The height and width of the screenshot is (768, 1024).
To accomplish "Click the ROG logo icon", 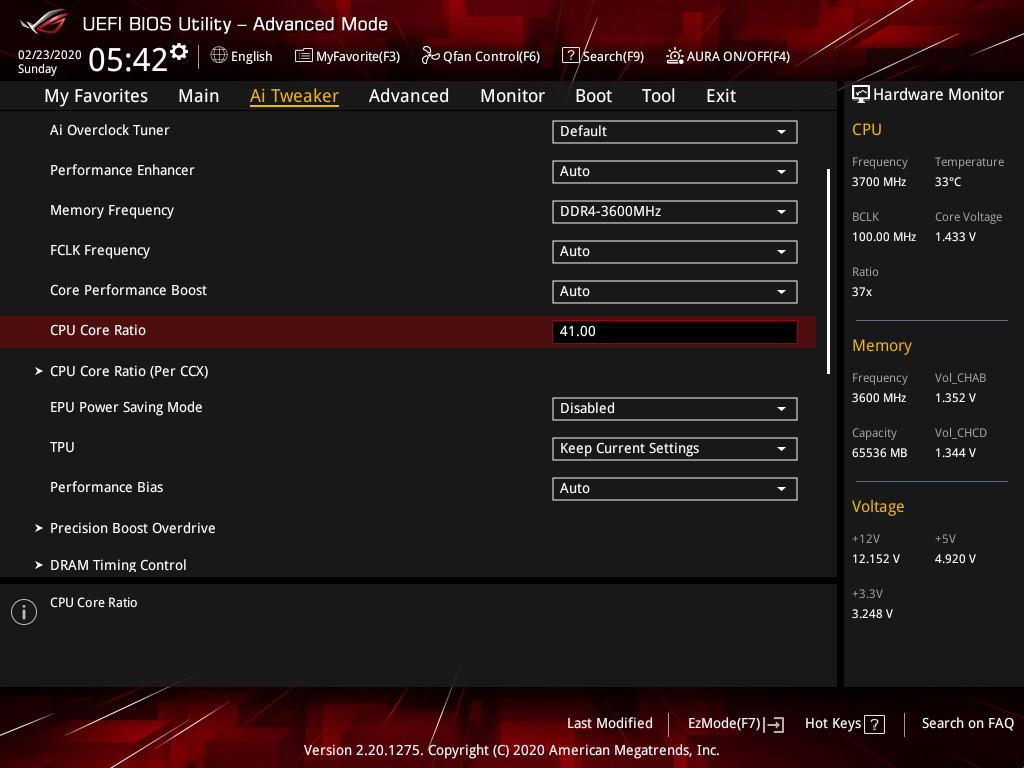I will point(44,22).
